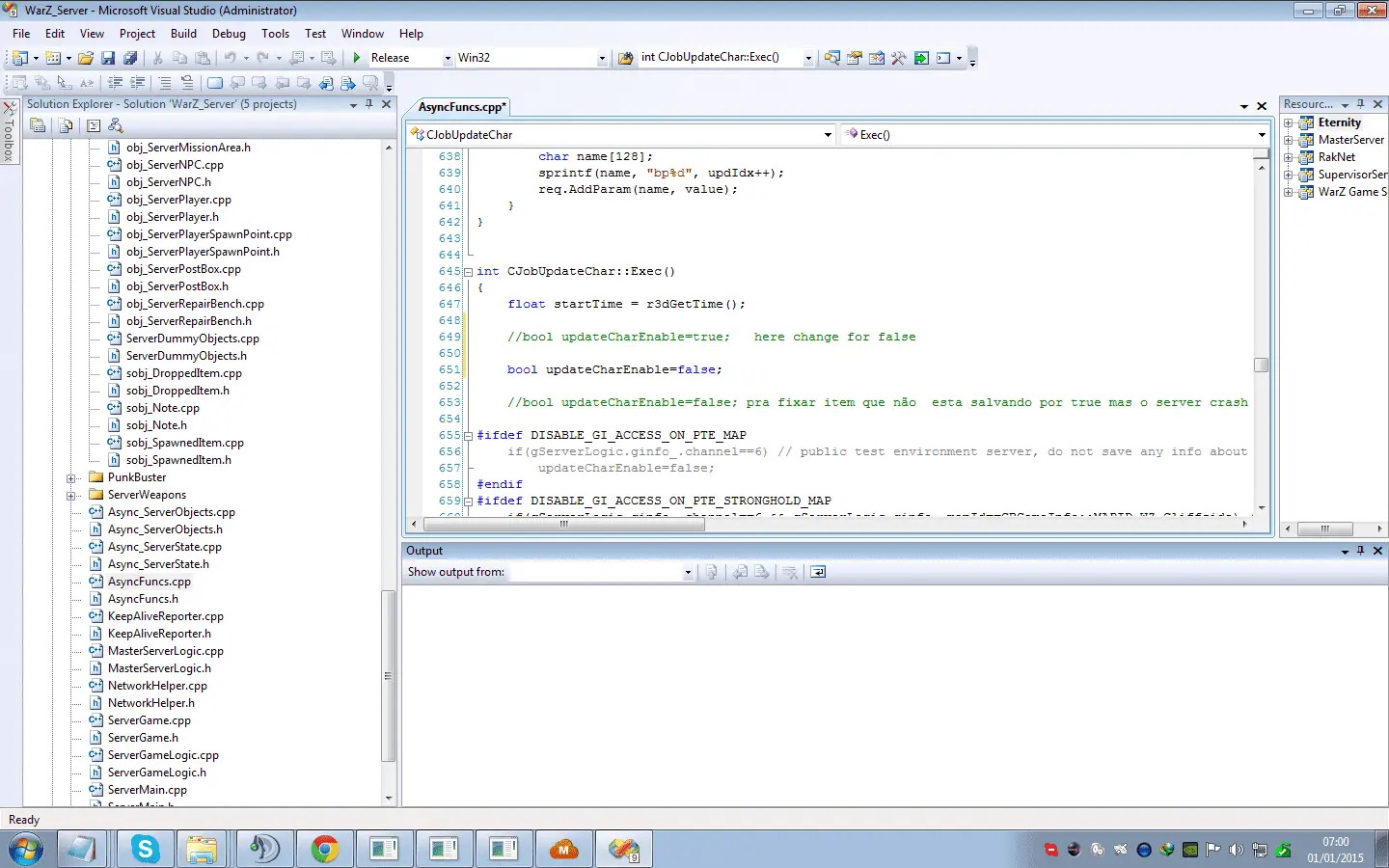This screenshot has width=1389, height=868.
Task: Select ServerGameLogic.cpp in Solution Explorer
Action: coord(163,755)
